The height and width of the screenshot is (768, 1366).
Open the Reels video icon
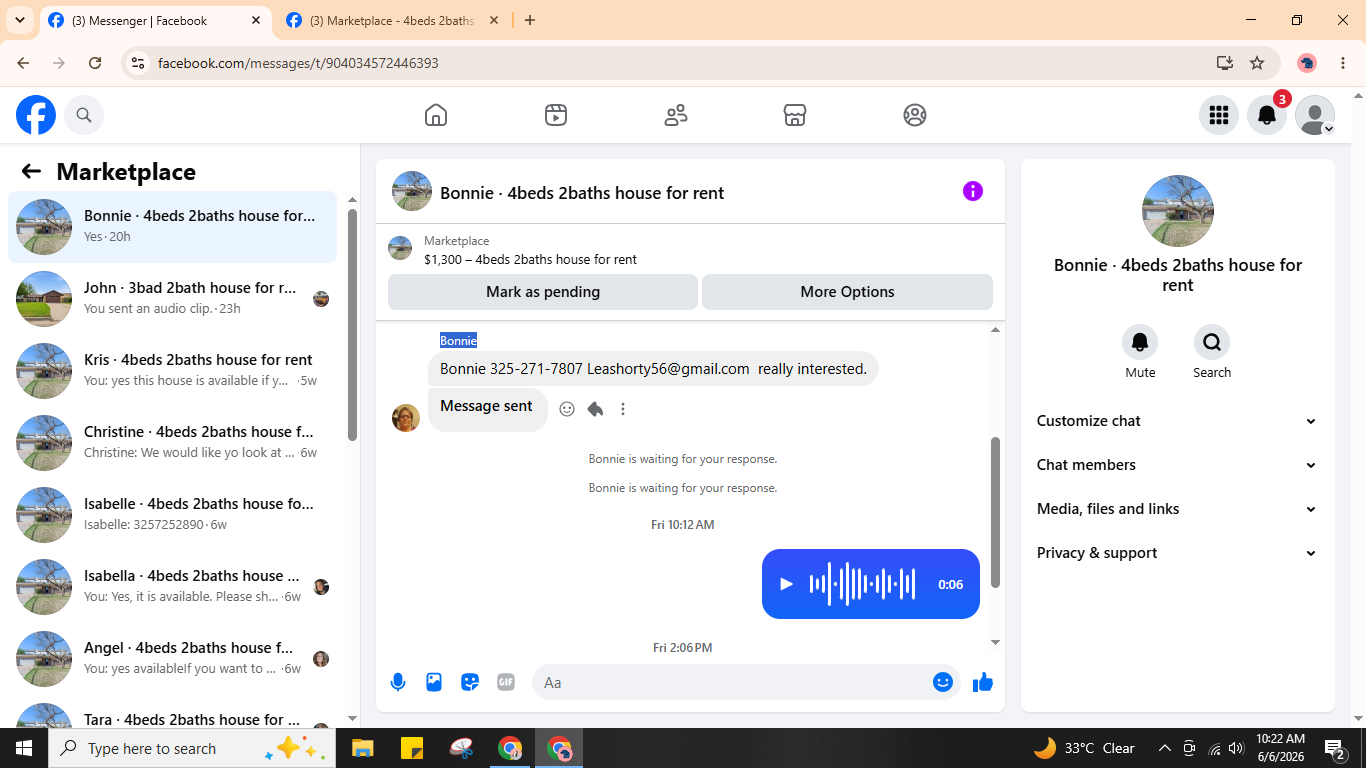coord(556,115)
